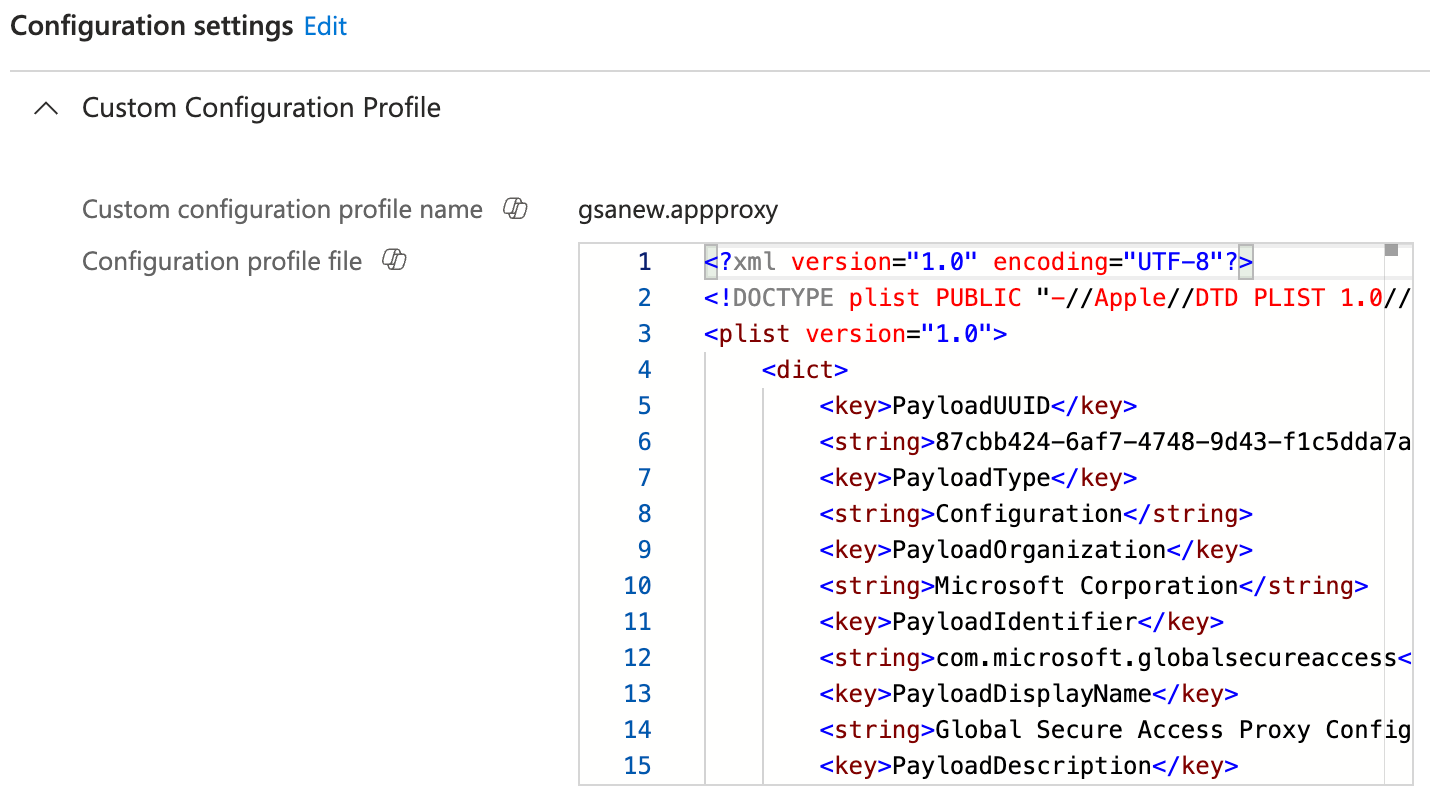Click line number 10 in the gutter
This screenshot has width=1438, height=800.
637,586
